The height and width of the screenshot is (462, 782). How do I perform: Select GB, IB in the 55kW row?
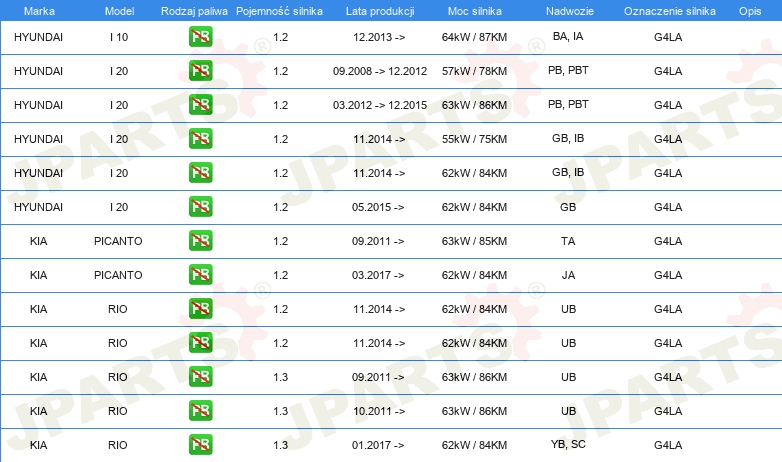tap(568, 138)
